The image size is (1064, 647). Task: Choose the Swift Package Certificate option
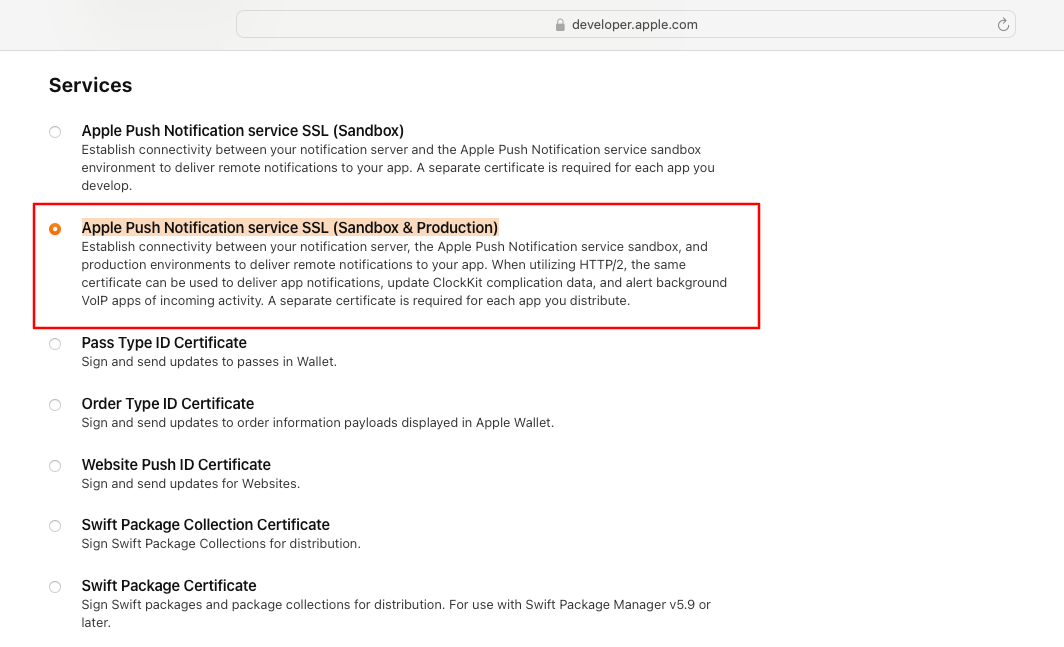pos(55,587)
